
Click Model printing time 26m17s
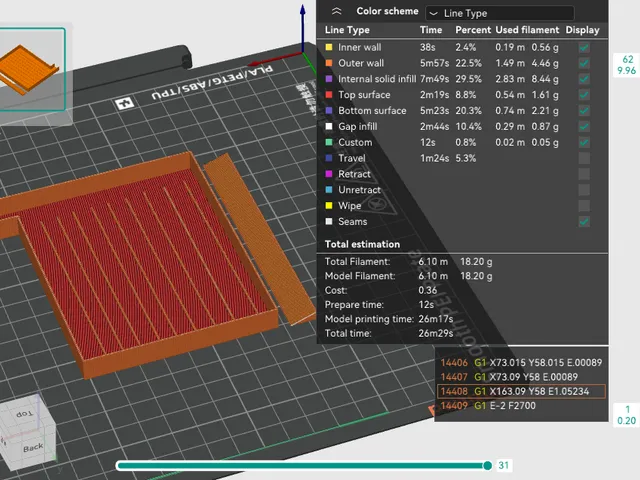coord(436,319)
